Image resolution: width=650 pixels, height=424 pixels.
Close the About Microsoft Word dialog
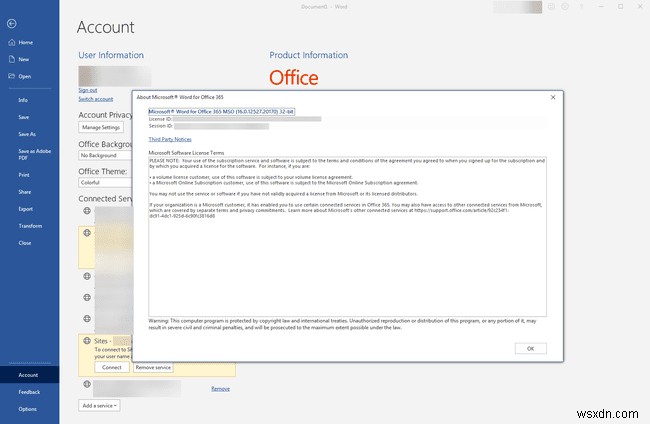[x=553, y=97]
